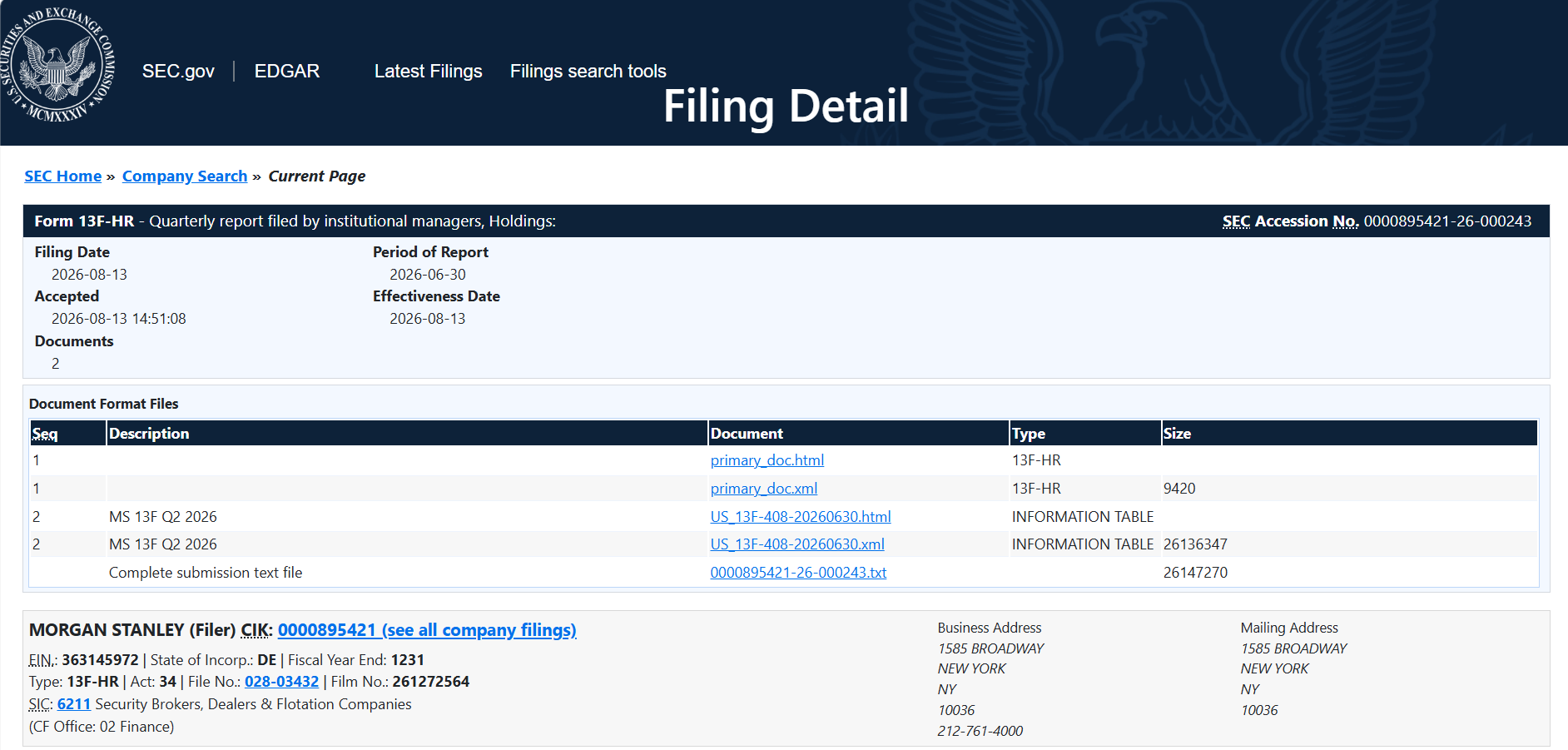This screenshot has height=750, width=1568.
Task: Click 13F-HR type in primary_doc.xml row
Action: click(x=1036, y=489)
